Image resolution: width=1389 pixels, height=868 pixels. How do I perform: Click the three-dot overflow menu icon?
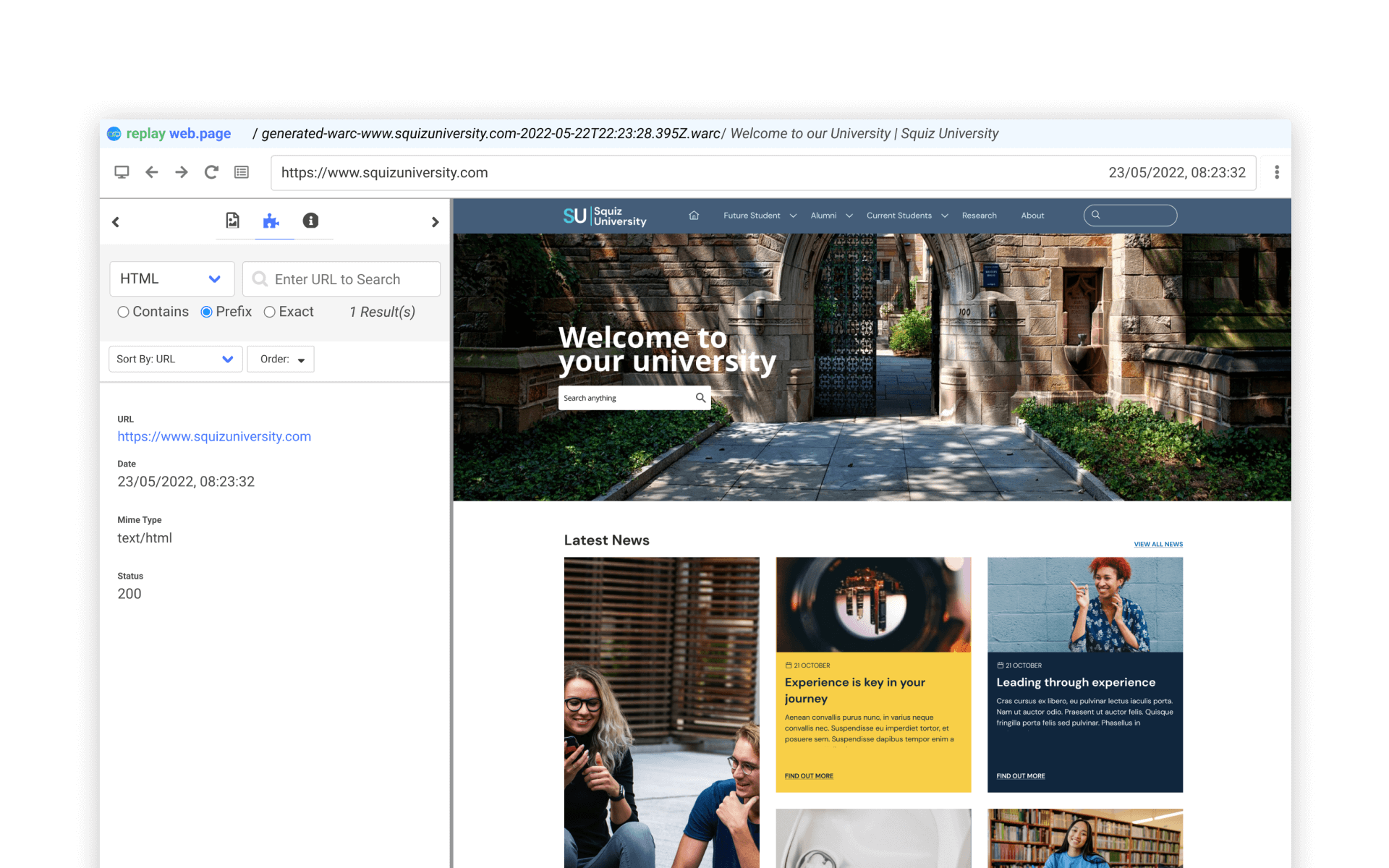1278,172
